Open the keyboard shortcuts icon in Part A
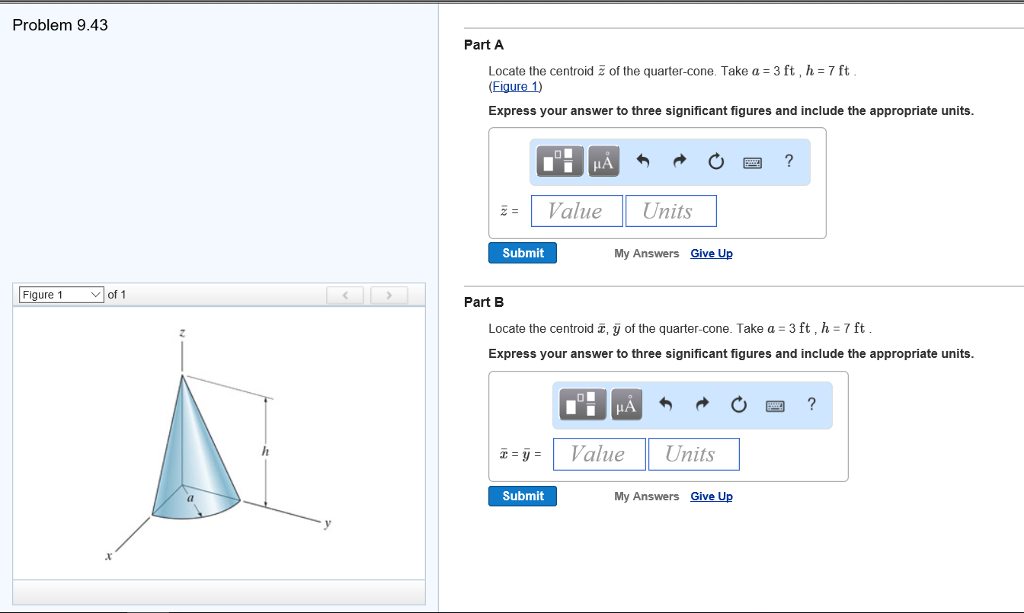Image resolution: width=1024 pixels, height=613 pixels. point(753,161)
